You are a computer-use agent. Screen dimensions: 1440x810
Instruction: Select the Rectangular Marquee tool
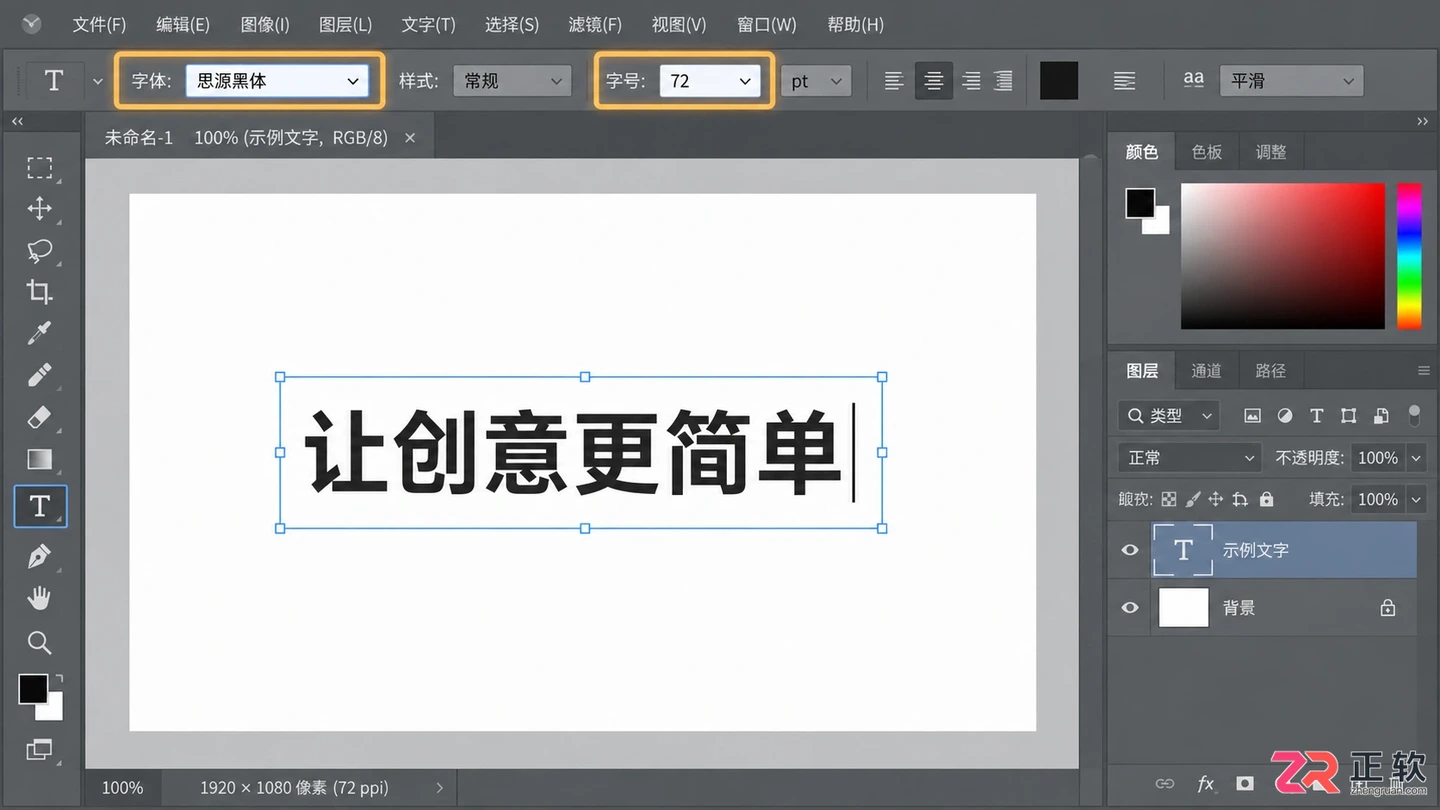pos(39,167)
